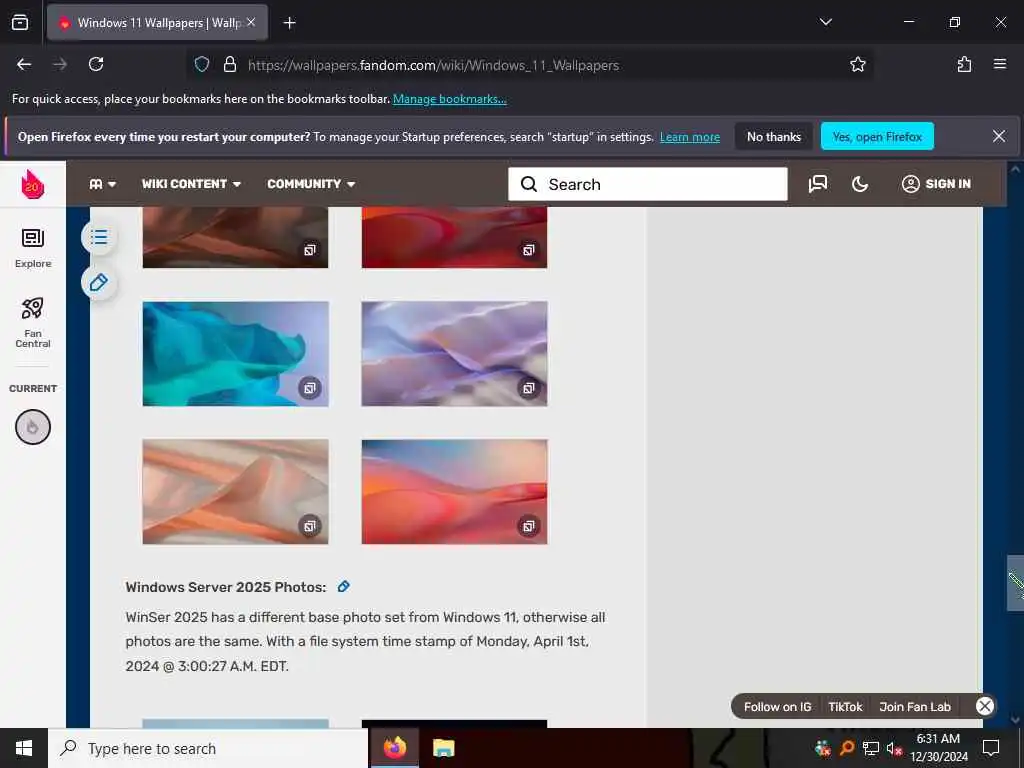1024x768 pixels.
Task: Bookmark this page with the star icon
Action: tap(857, 64)
